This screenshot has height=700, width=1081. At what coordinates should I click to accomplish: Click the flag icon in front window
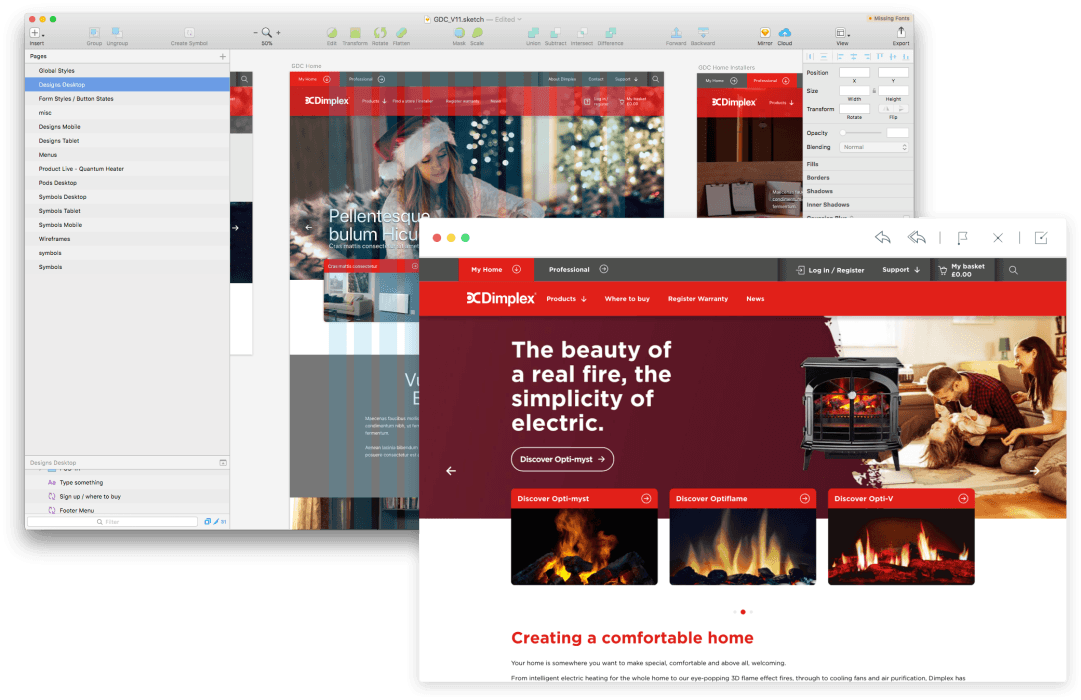(x=962, y=238)
